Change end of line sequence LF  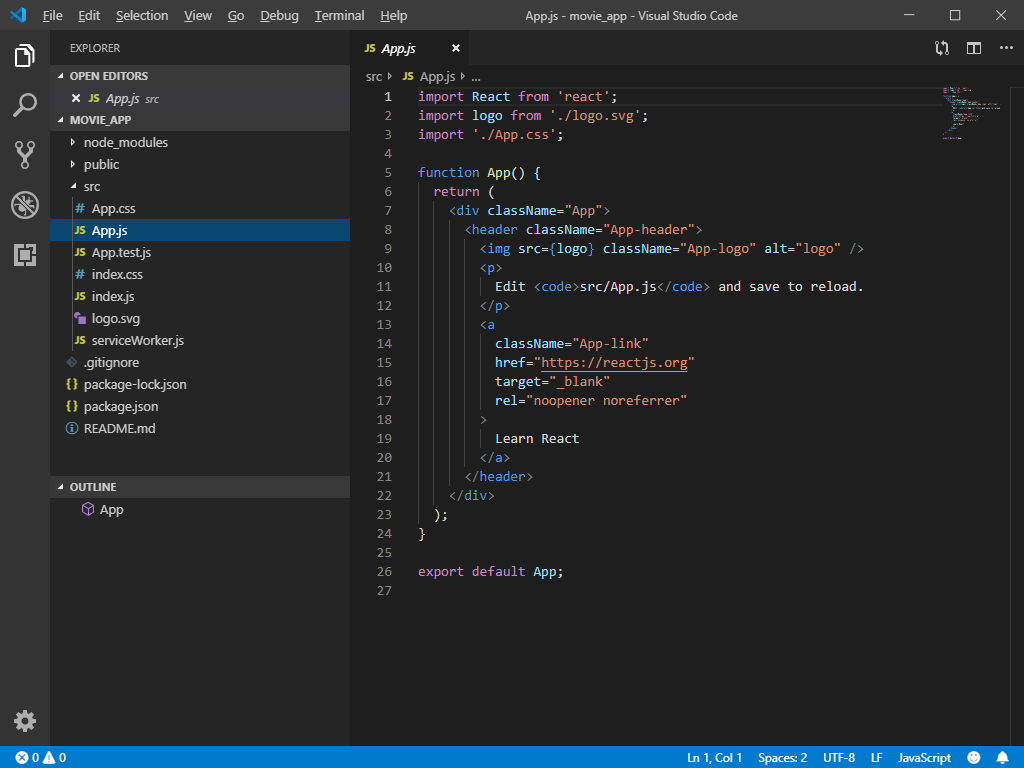(876, 758)
